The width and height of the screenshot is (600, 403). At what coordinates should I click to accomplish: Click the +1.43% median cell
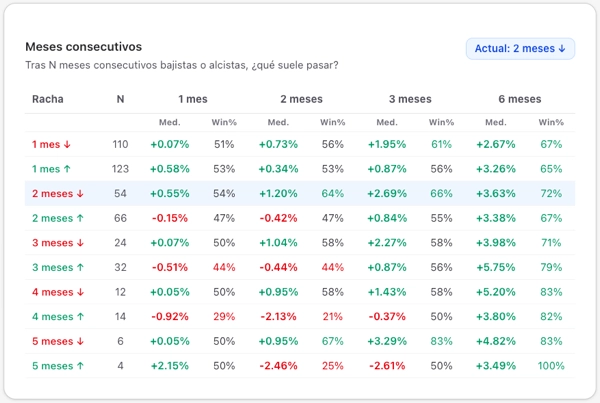tap(387, 292)
